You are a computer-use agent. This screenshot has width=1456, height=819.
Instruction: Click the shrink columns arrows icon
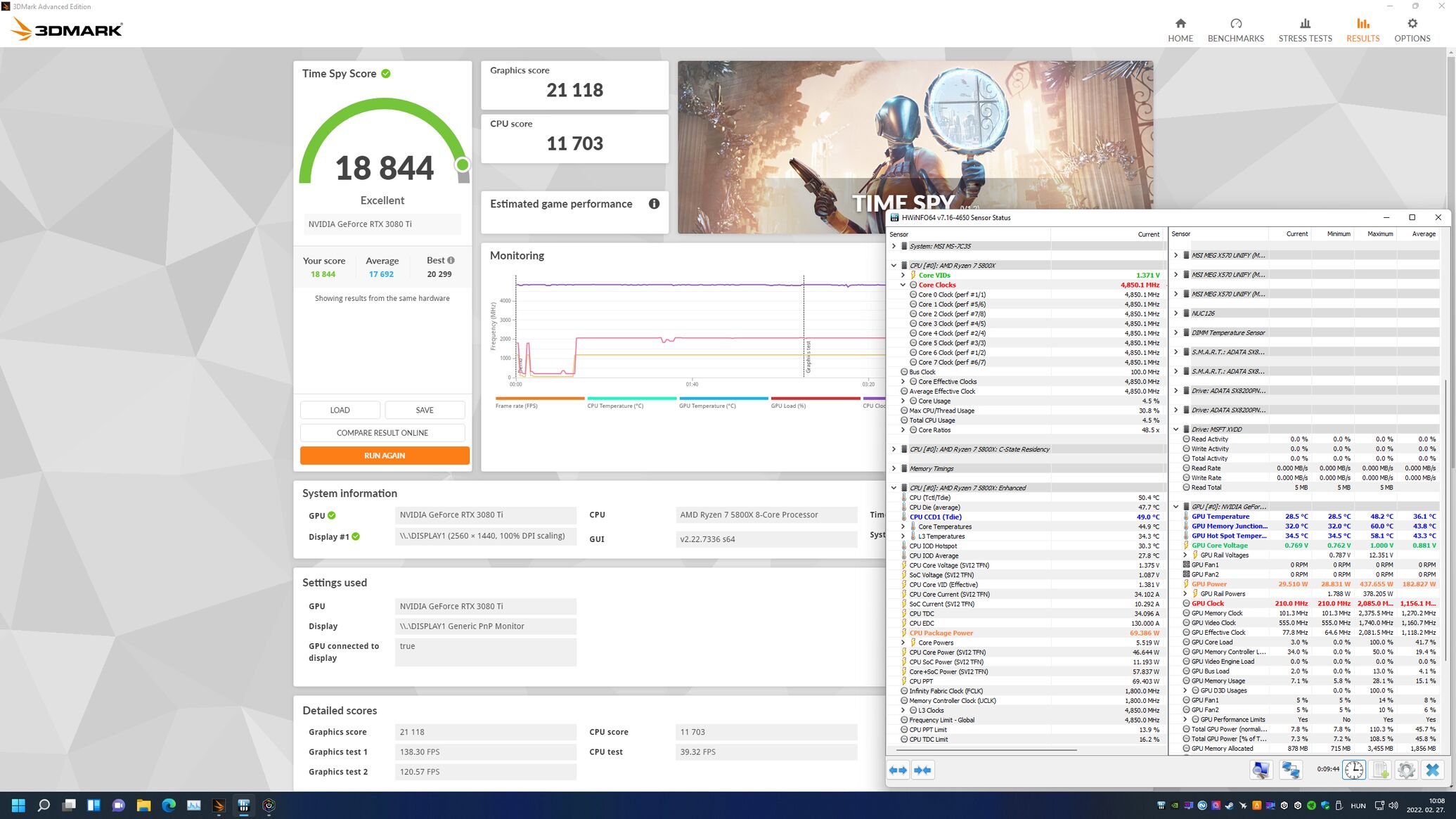point(922,770)
